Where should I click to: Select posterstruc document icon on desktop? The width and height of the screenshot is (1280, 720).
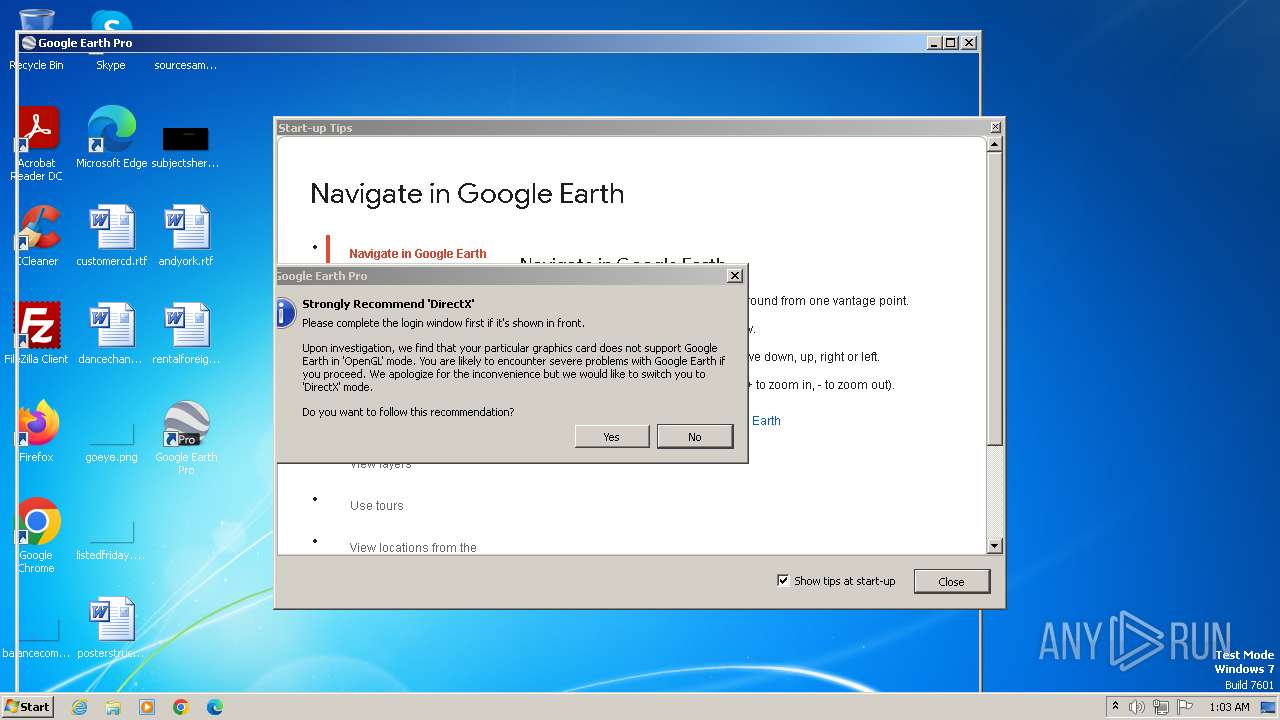point(111,627)
